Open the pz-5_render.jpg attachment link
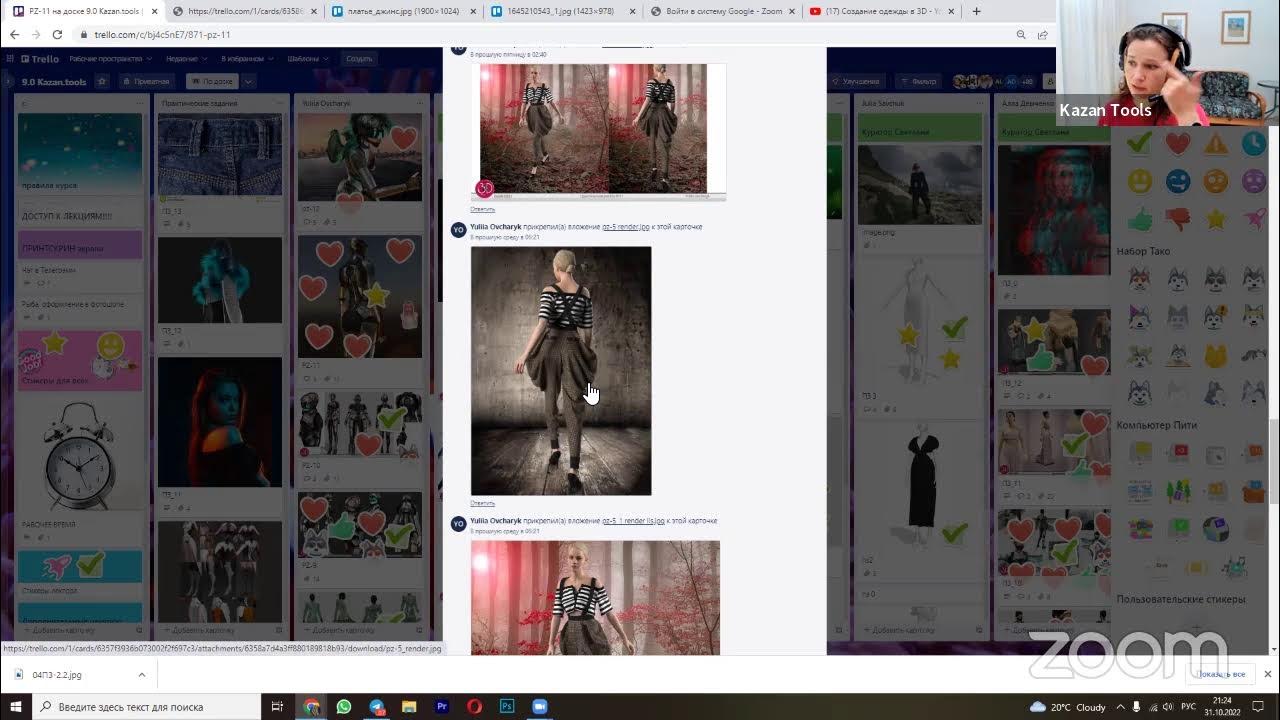 (x=625, y=227)
